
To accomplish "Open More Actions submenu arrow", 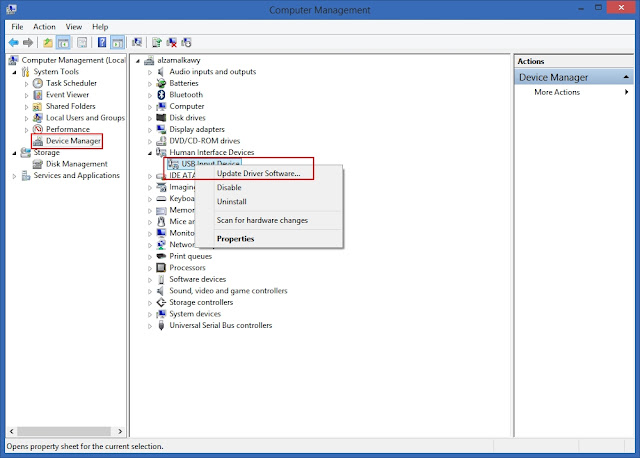I will tap(627, 92).
